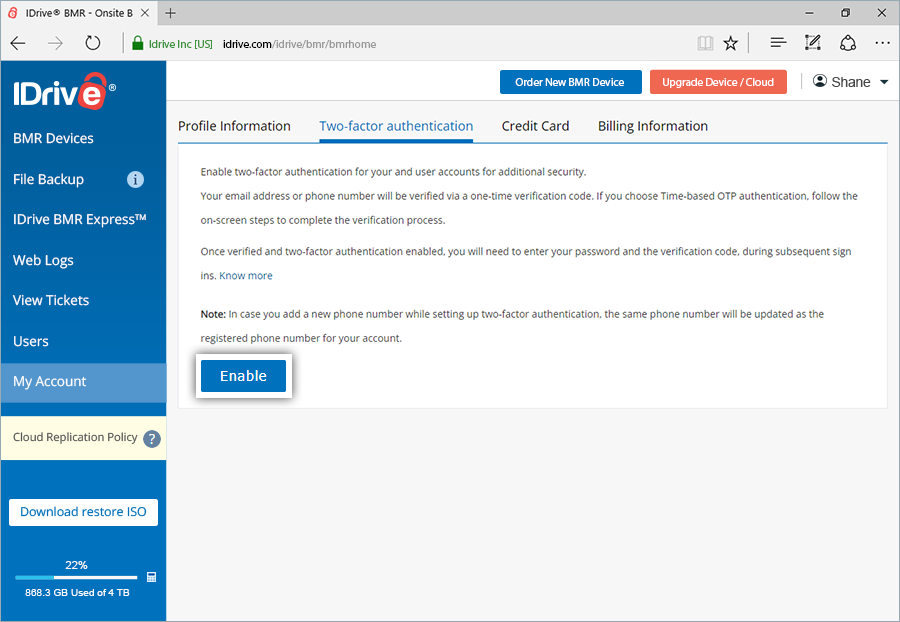Open reading view in the browser toolbar

coord(705,43)
